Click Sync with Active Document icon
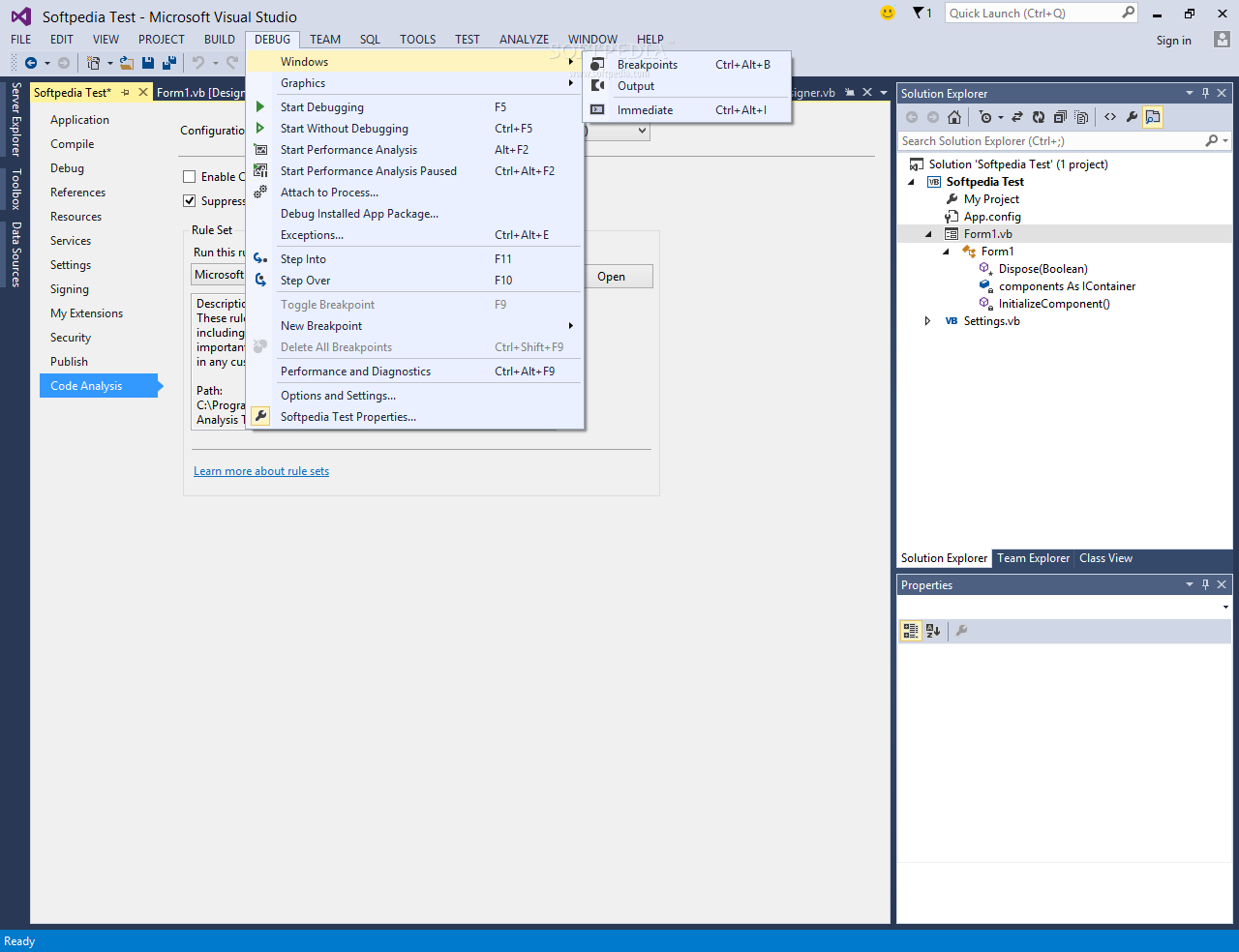Image resolution: width=1239 pixels, height=952 pixels. point(1017,117)
